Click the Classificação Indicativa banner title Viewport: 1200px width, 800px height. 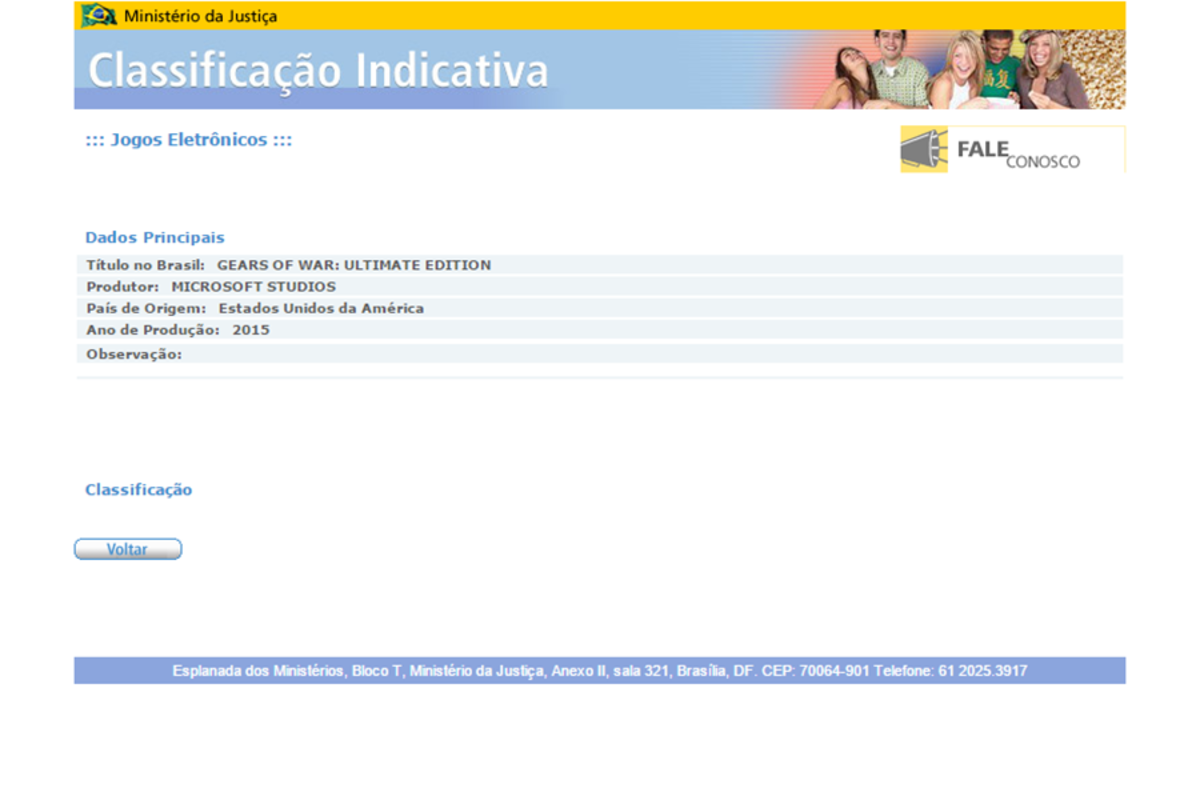[318, 71]
